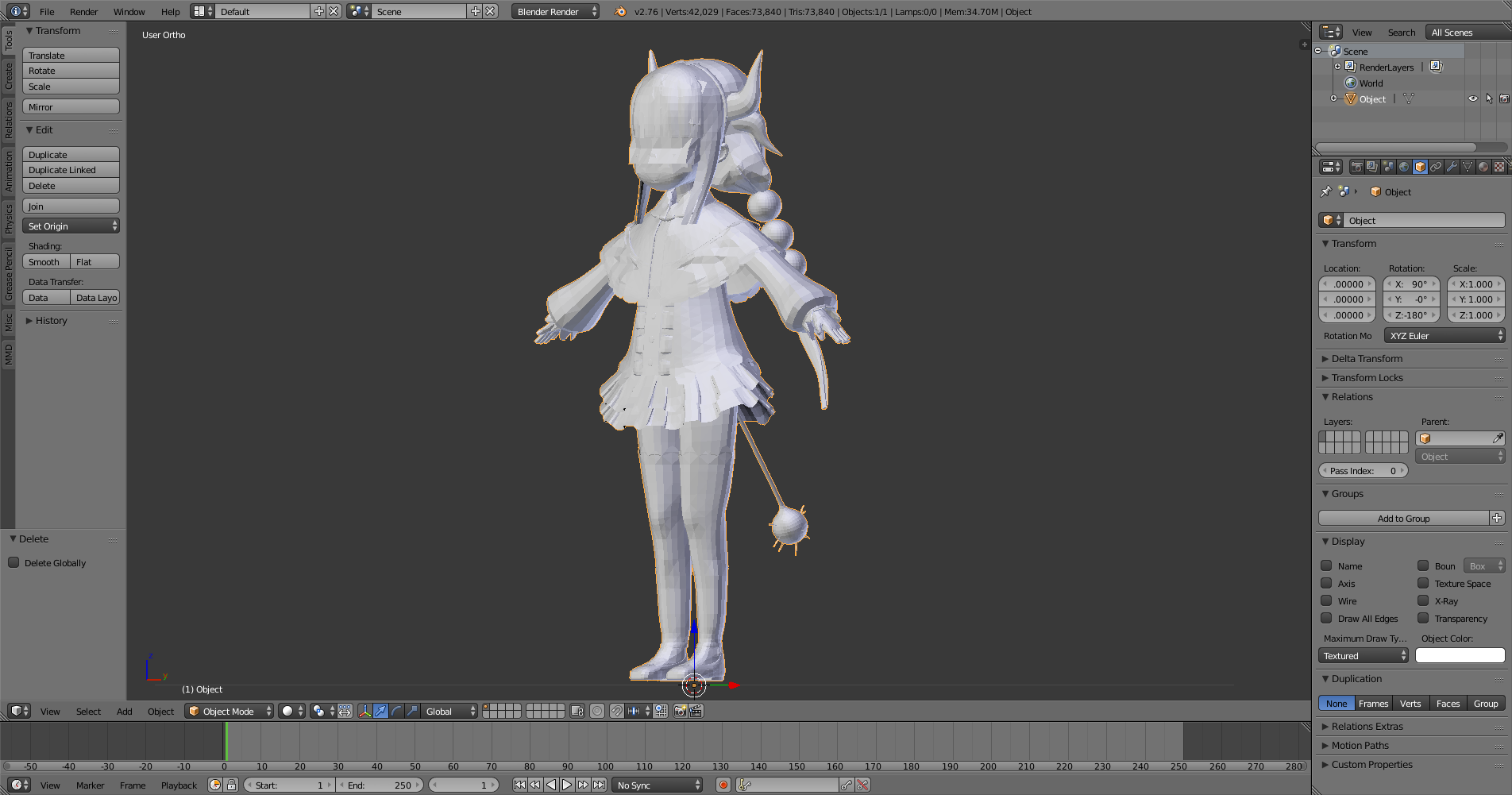Expand the RenderLayers entry in the Outliner
The width and height of the screenshot is (1512, 795).
click(1338, 67)
